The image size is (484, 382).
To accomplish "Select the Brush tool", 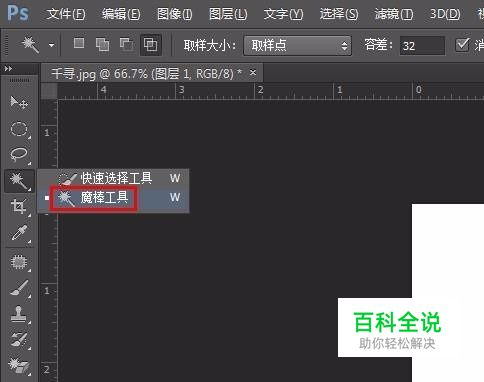I will point(19,289).
